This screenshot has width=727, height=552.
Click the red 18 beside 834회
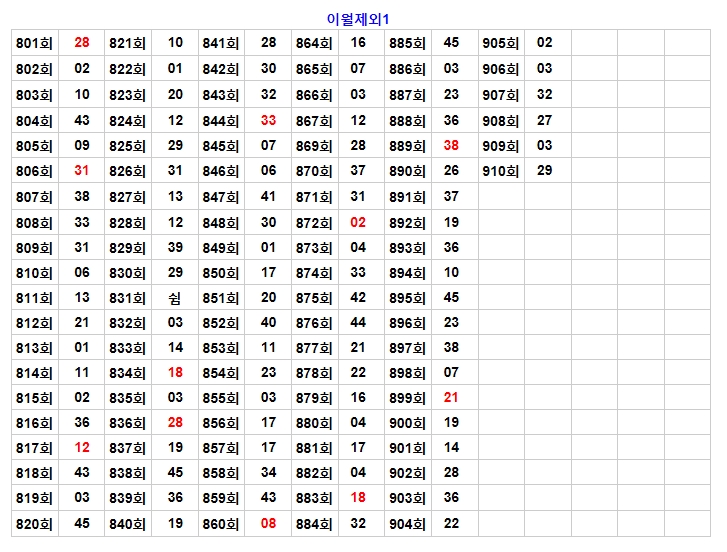pyautogui.click(x=175, y=372)
